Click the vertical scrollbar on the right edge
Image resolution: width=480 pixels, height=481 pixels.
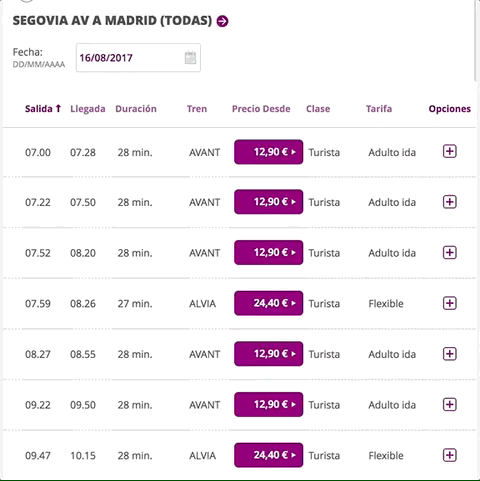[x=476, y=40]
